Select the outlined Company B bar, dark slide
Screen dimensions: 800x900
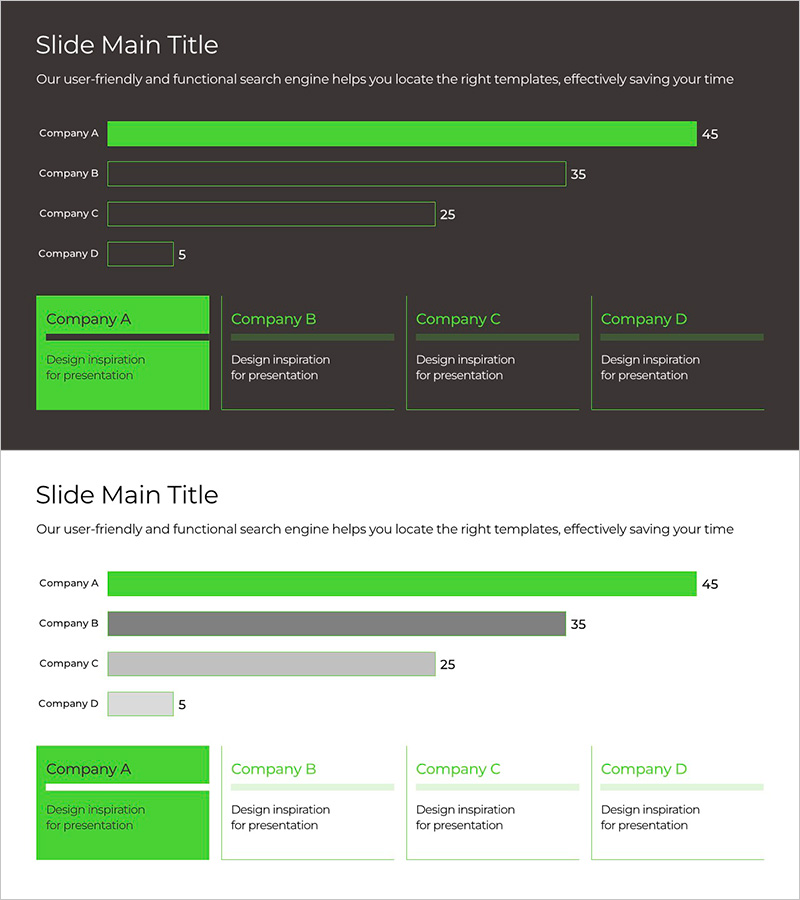tap(336, 174)
